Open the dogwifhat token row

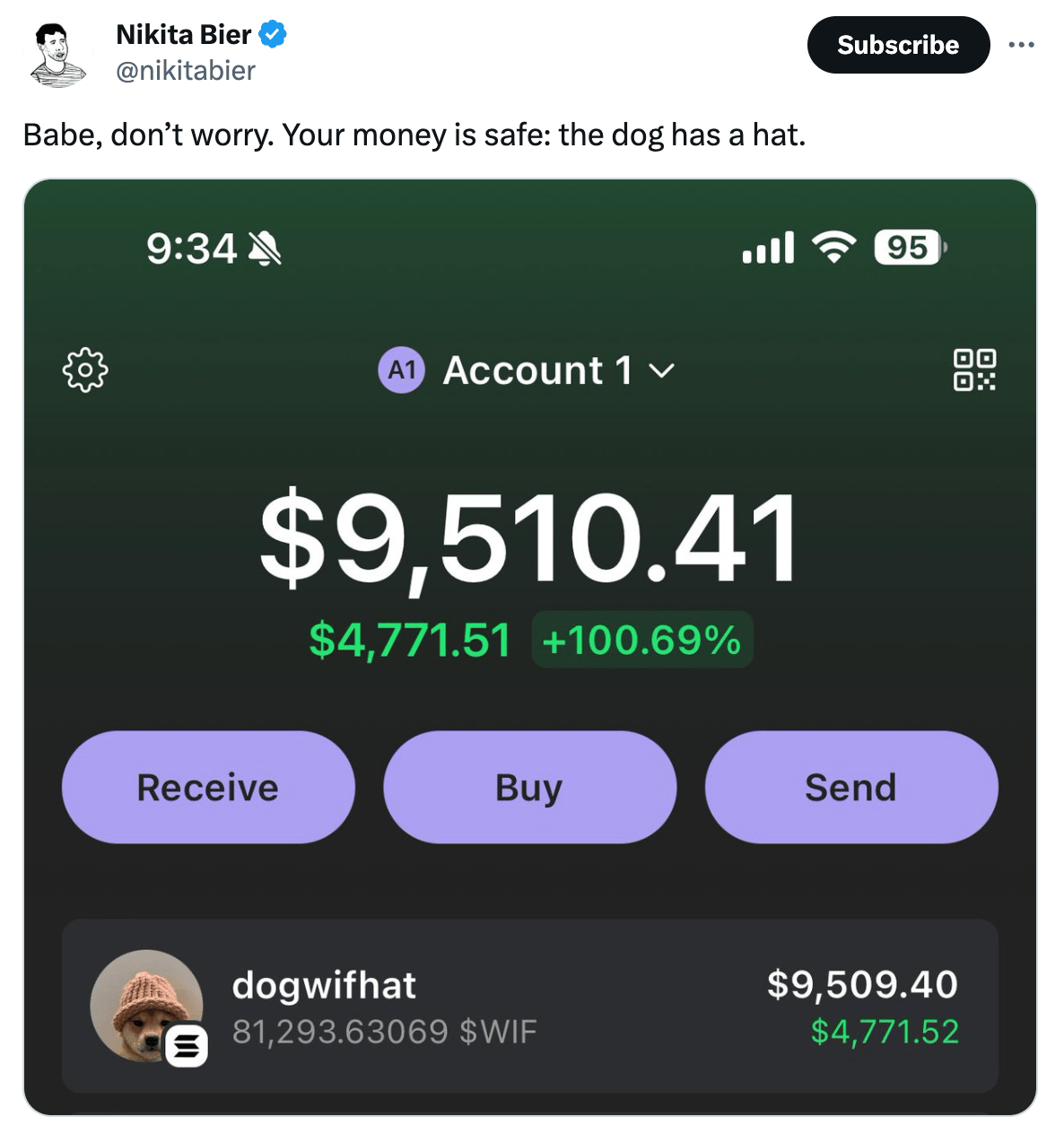pos(529,1006)
